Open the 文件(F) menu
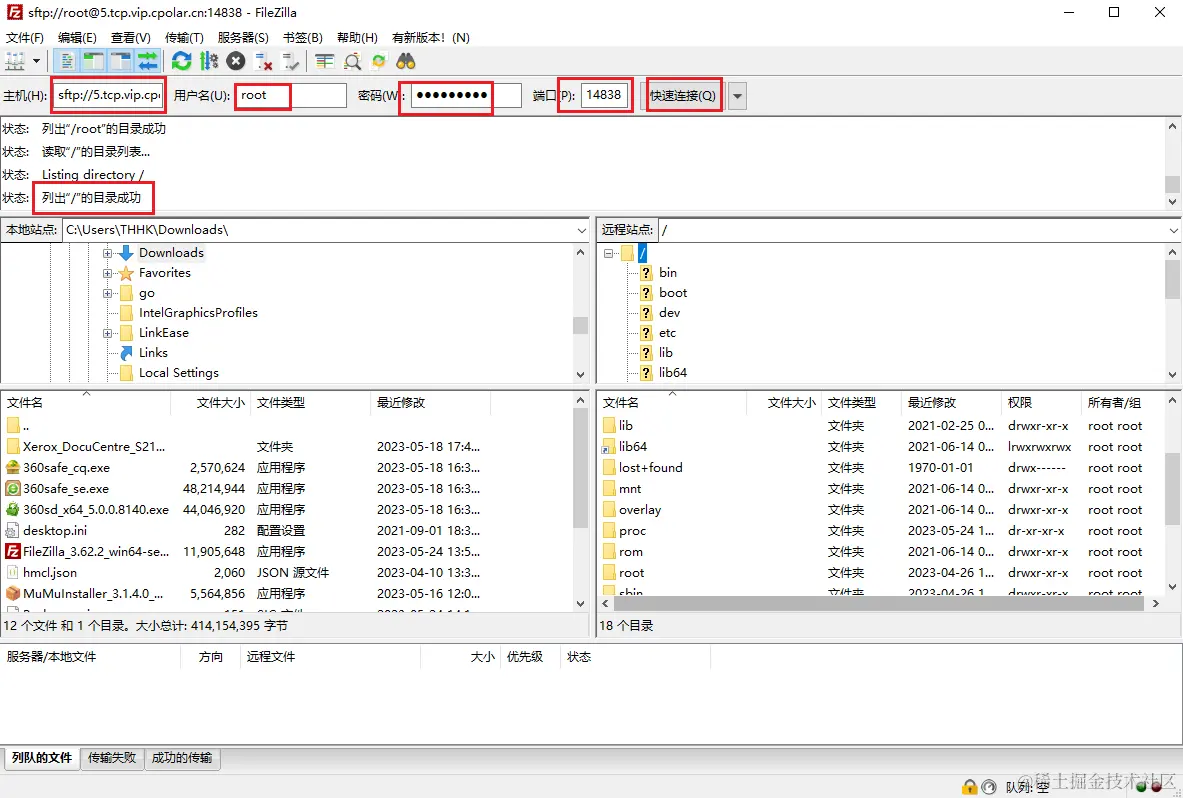 (x=25, y=38)
